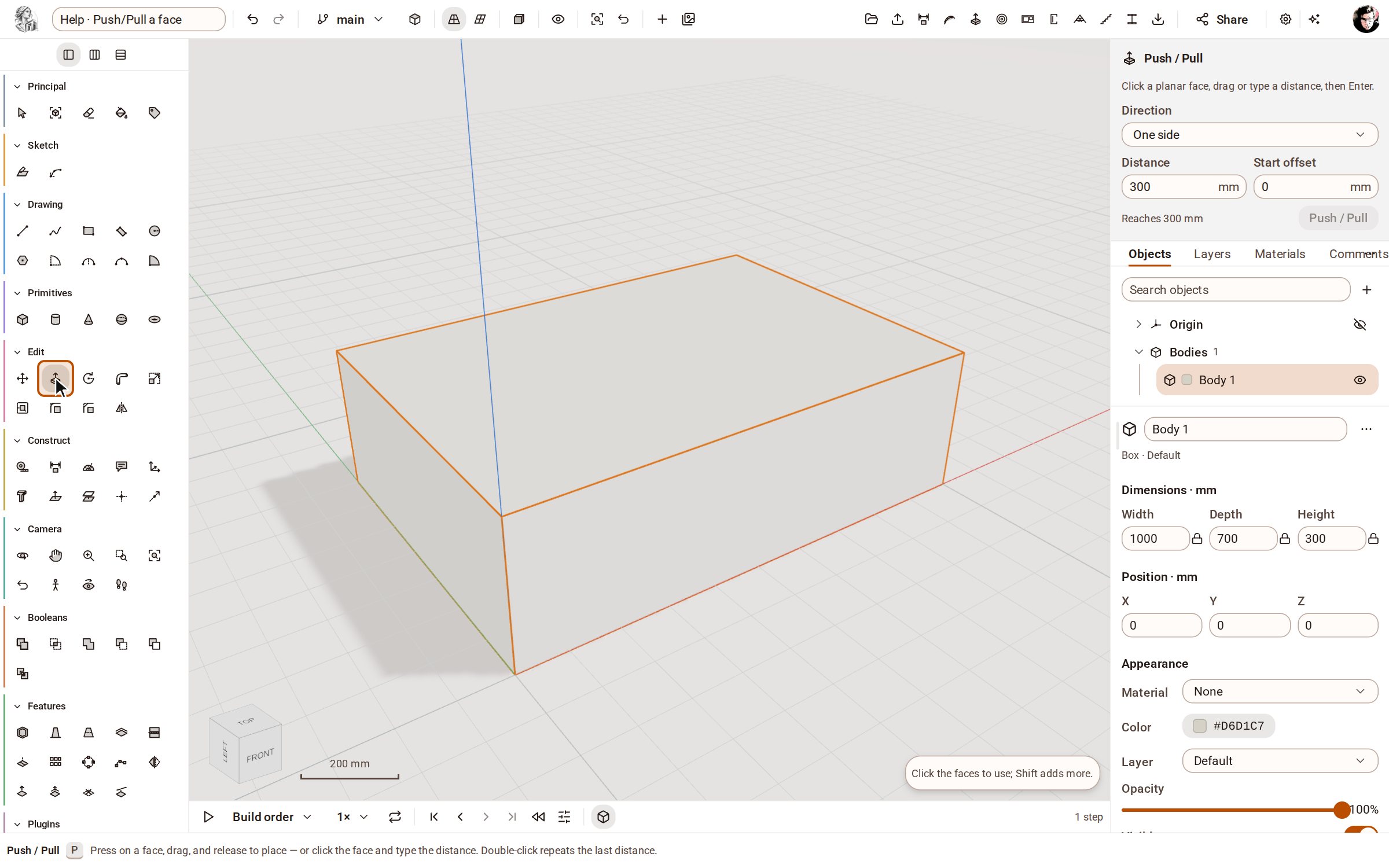
Task: Toggle the loop playback button
Action: point(395,816)
